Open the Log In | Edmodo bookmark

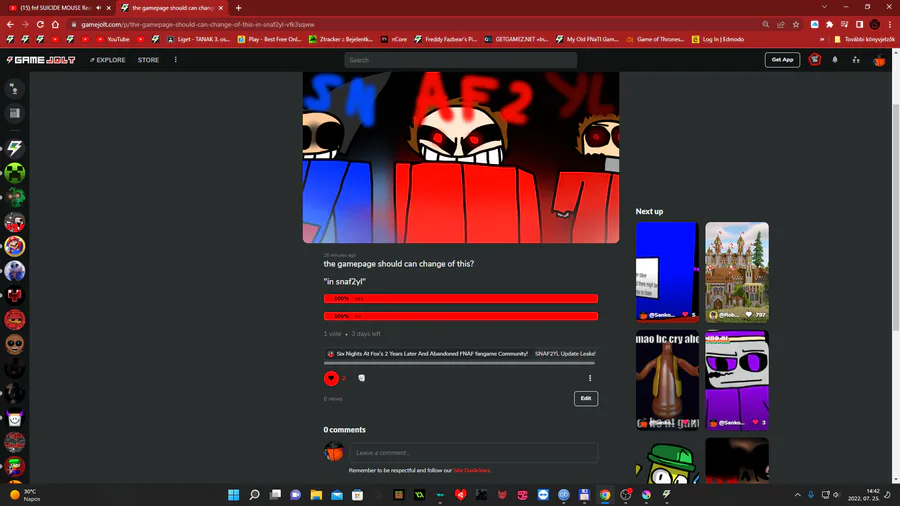718,39
